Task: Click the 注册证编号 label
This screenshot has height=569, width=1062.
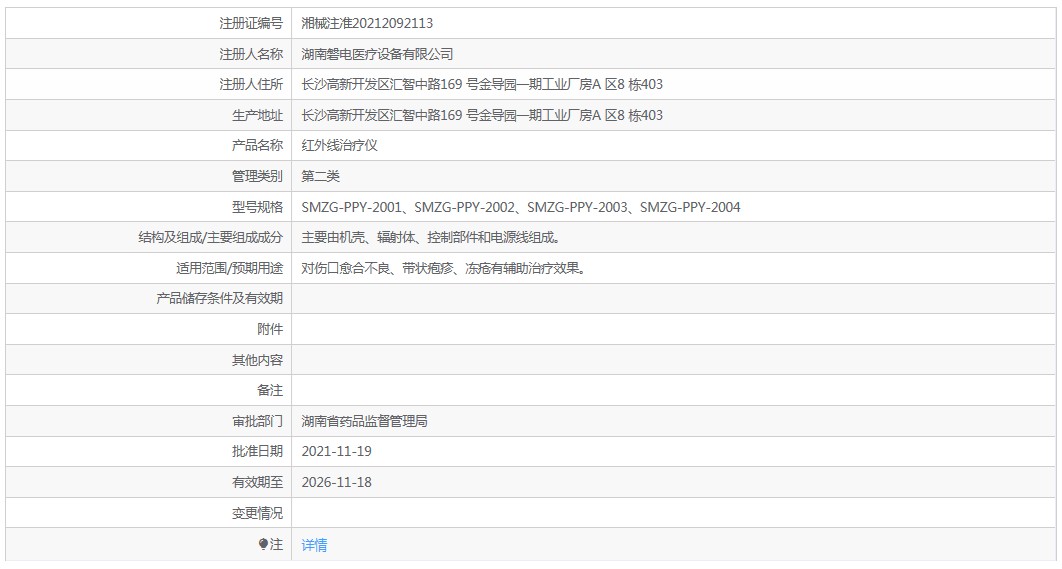Action: click(x=251, y=23)
